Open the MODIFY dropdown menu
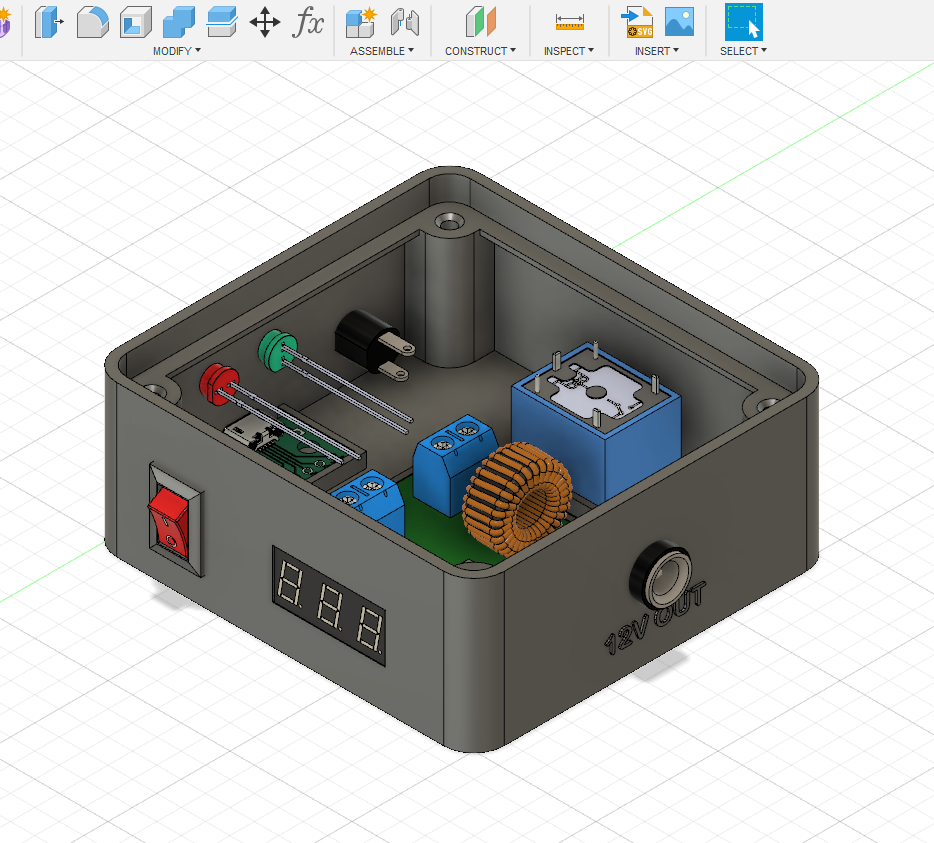The image size is (934, 843). click(x=177, y=51)
